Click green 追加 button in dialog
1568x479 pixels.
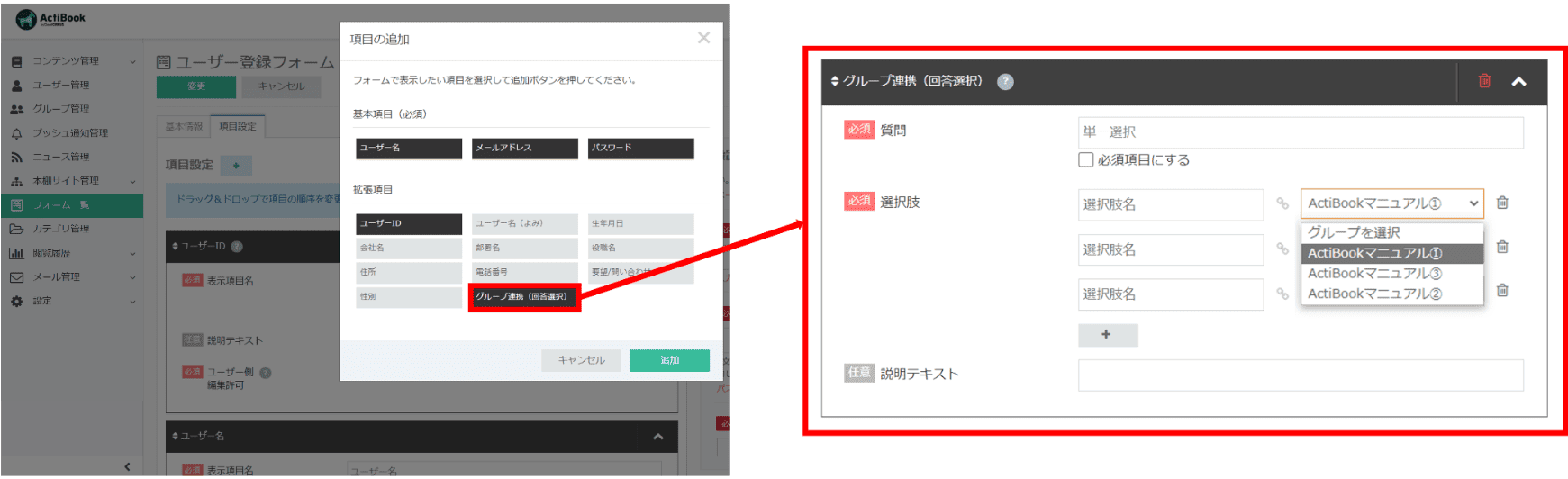pyautogui.click(x=669, y=360)
